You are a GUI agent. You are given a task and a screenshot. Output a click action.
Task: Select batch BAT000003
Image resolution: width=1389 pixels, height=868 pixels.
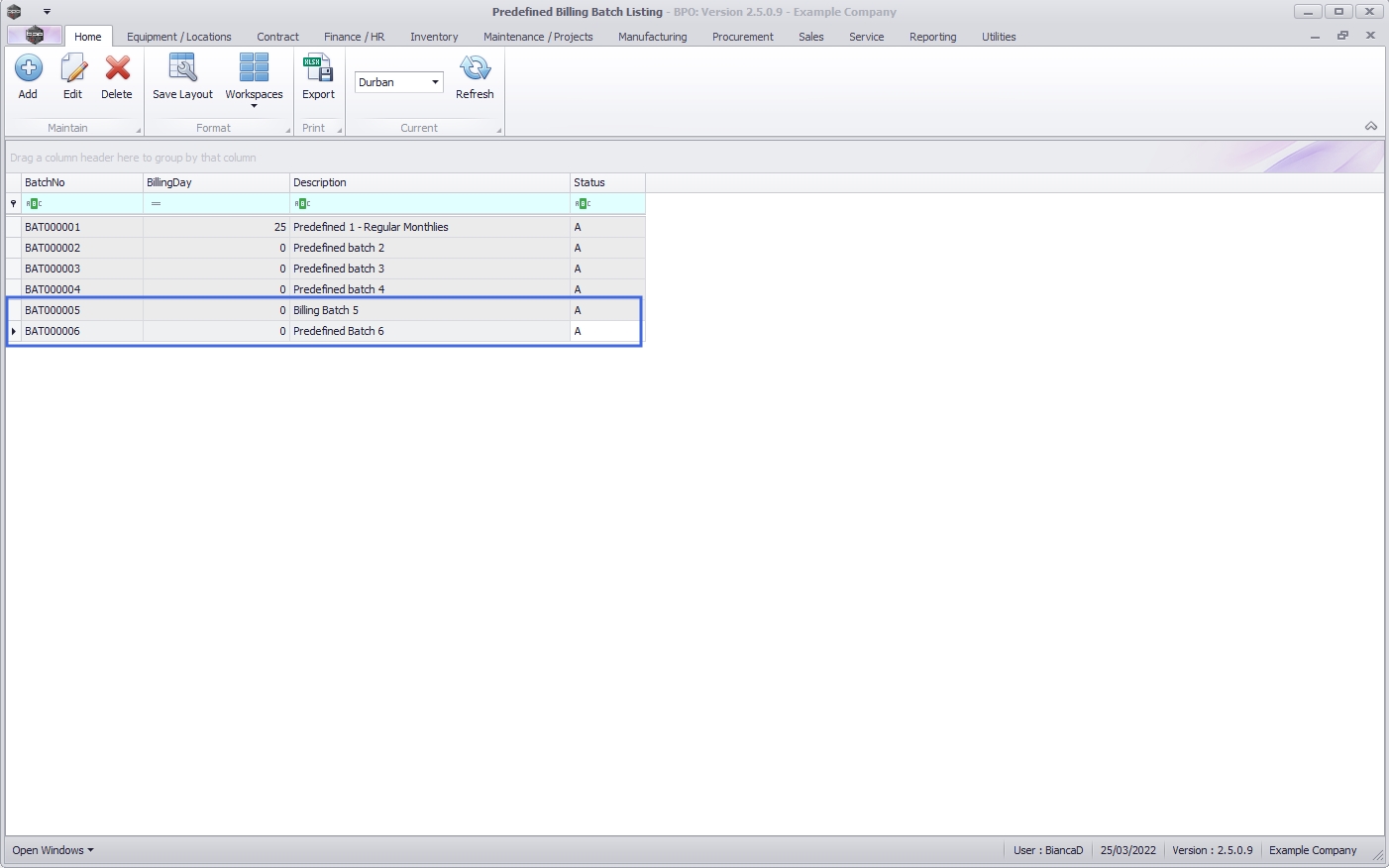[x=53, y=269]
